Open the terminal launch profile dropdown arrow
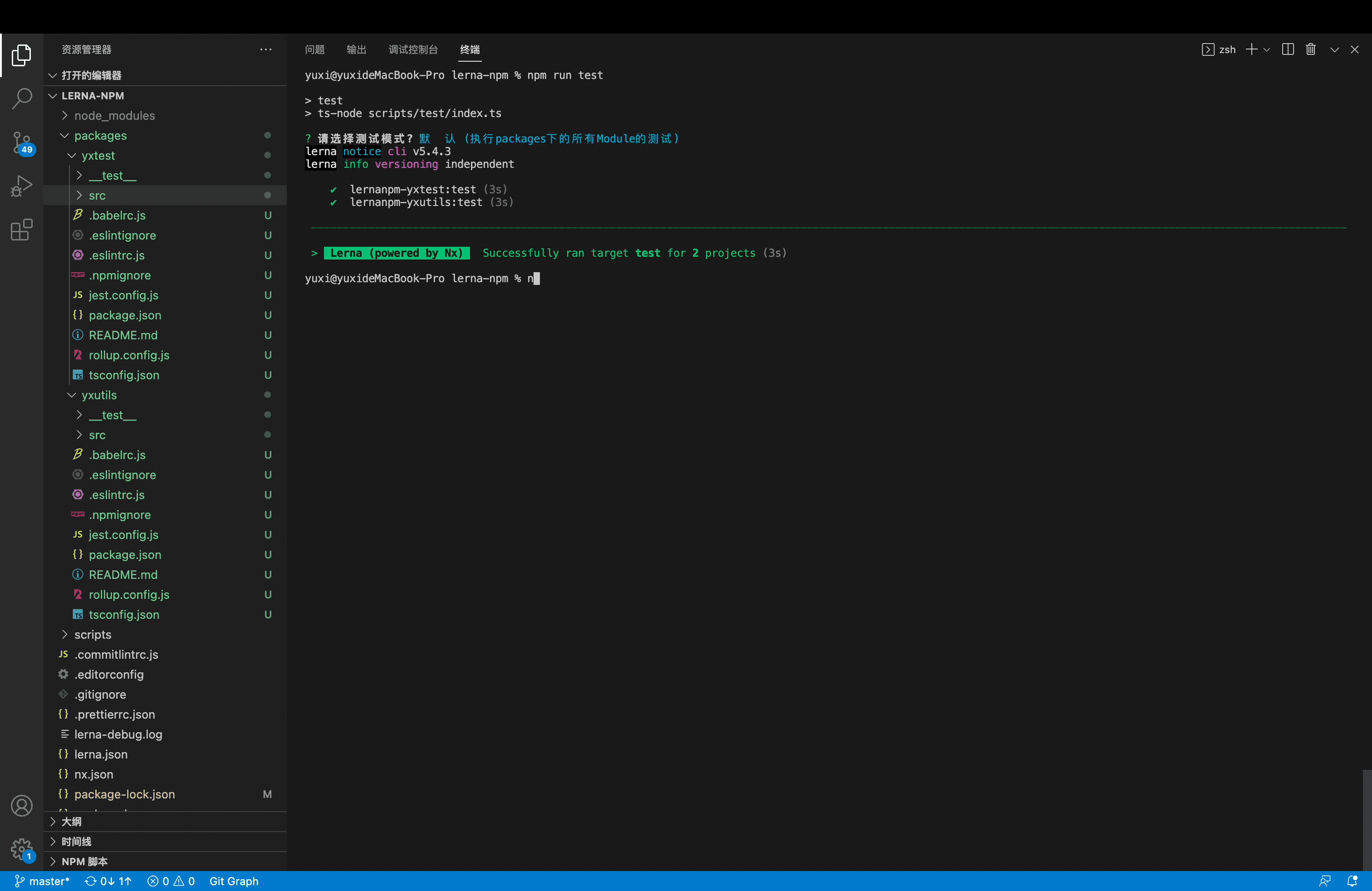The width and height of the screenshot is (1372, 891). click(x=1267, y=49)
